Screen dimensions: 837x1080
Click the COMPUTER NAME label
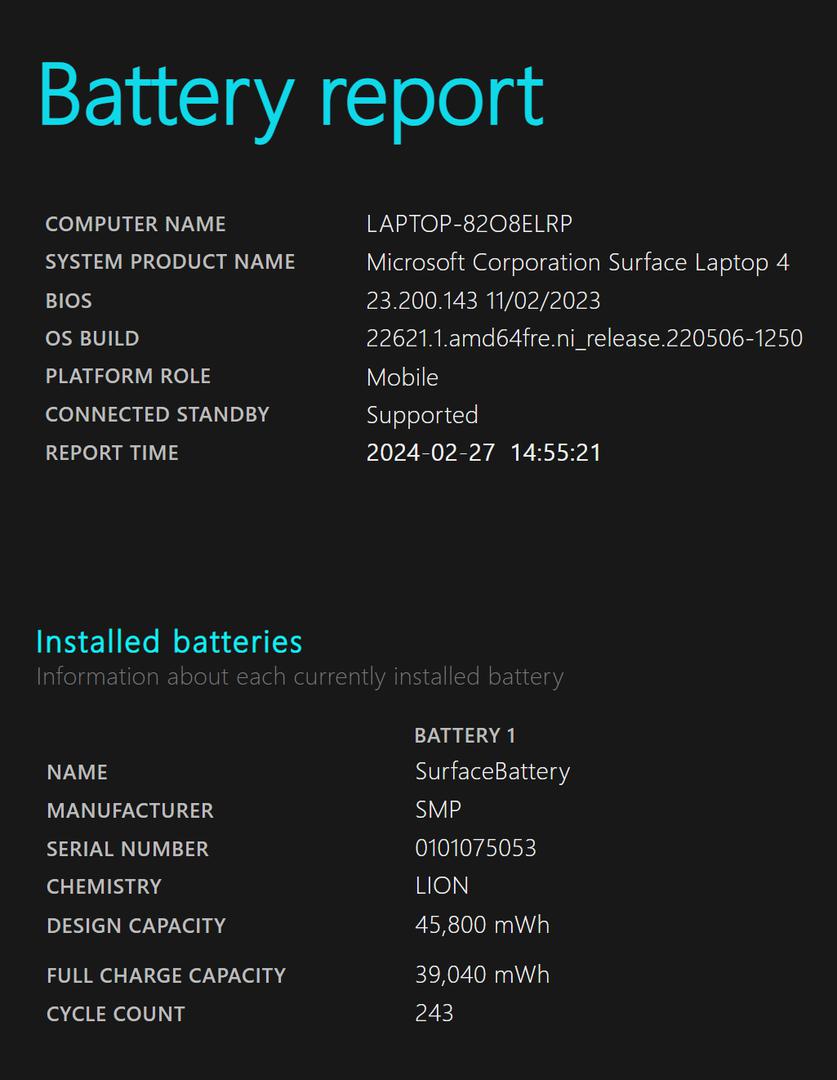[136, 224]
